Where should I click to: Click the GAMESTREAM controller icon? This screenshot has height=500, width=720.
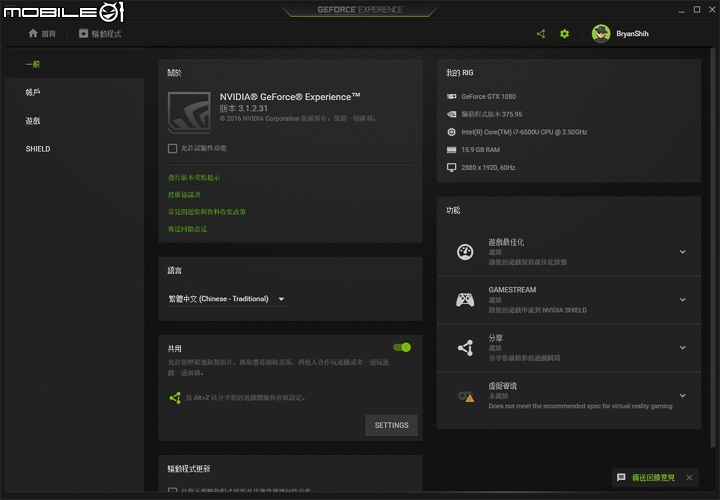pyautogui.click(x=465, y=300)
